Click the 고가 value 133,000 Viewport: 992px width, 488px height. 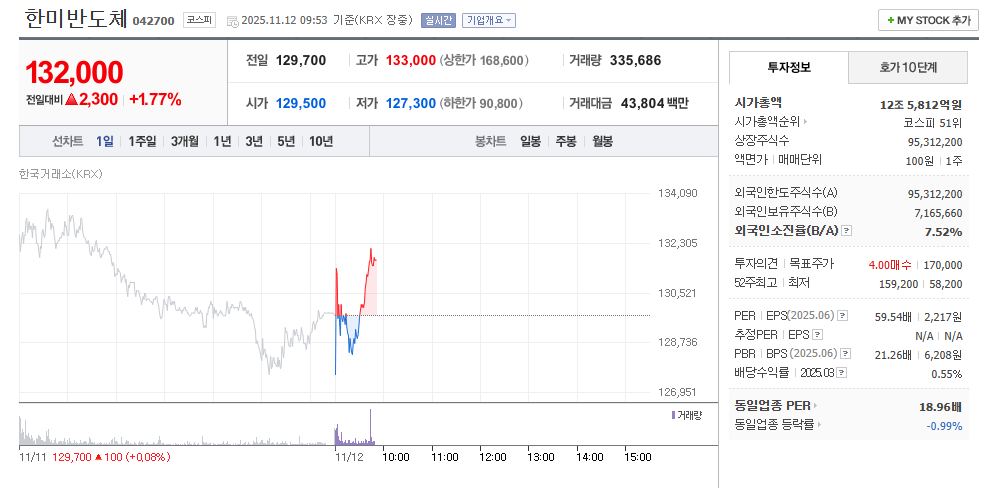click(x=411, y=61)
